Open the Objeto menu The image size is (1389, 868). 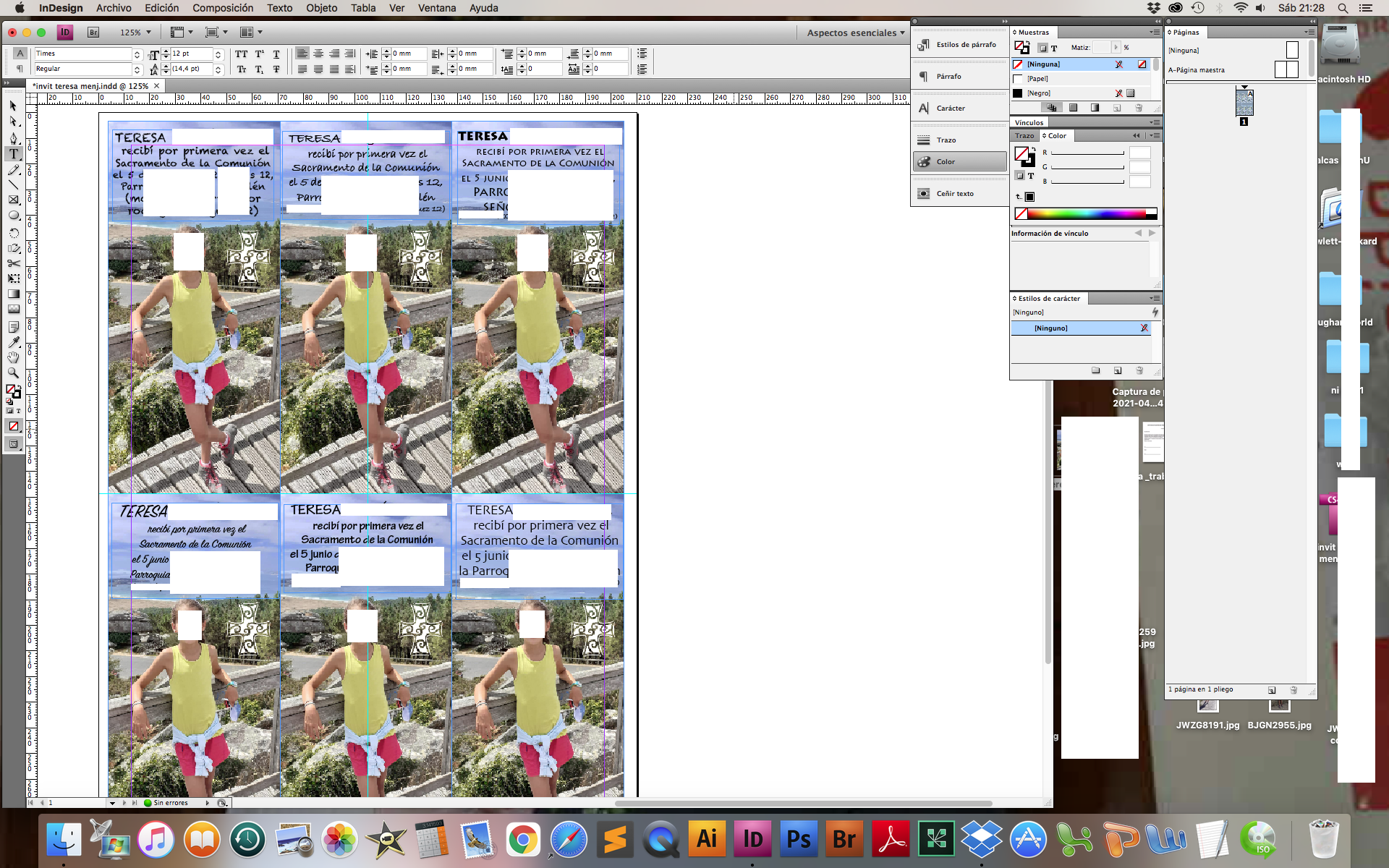[x=321, y=8]
